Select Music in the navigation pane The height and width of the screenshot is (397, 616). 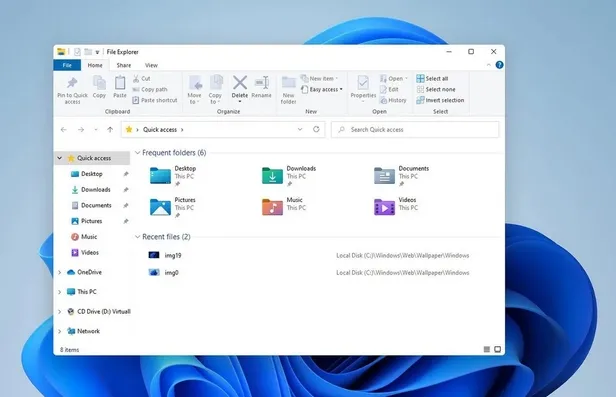(x=89, y=237)
